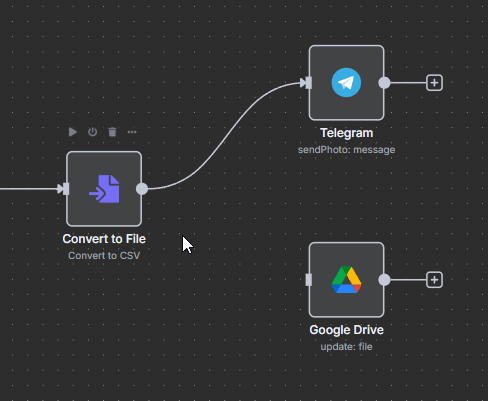Click the Google Drive title label
488x401 pixels.
click(x=347, y=330)
